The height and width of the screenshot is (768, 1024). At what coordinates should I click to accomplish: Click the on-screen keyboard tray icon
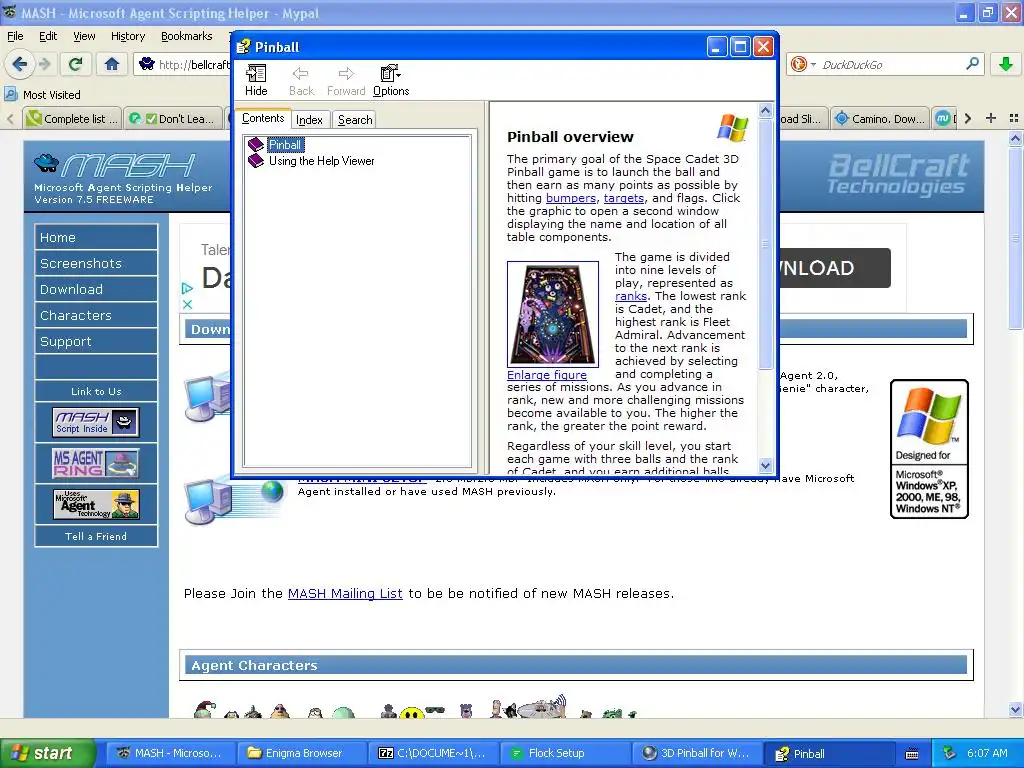pyautogui.click(x=912, y=754)
